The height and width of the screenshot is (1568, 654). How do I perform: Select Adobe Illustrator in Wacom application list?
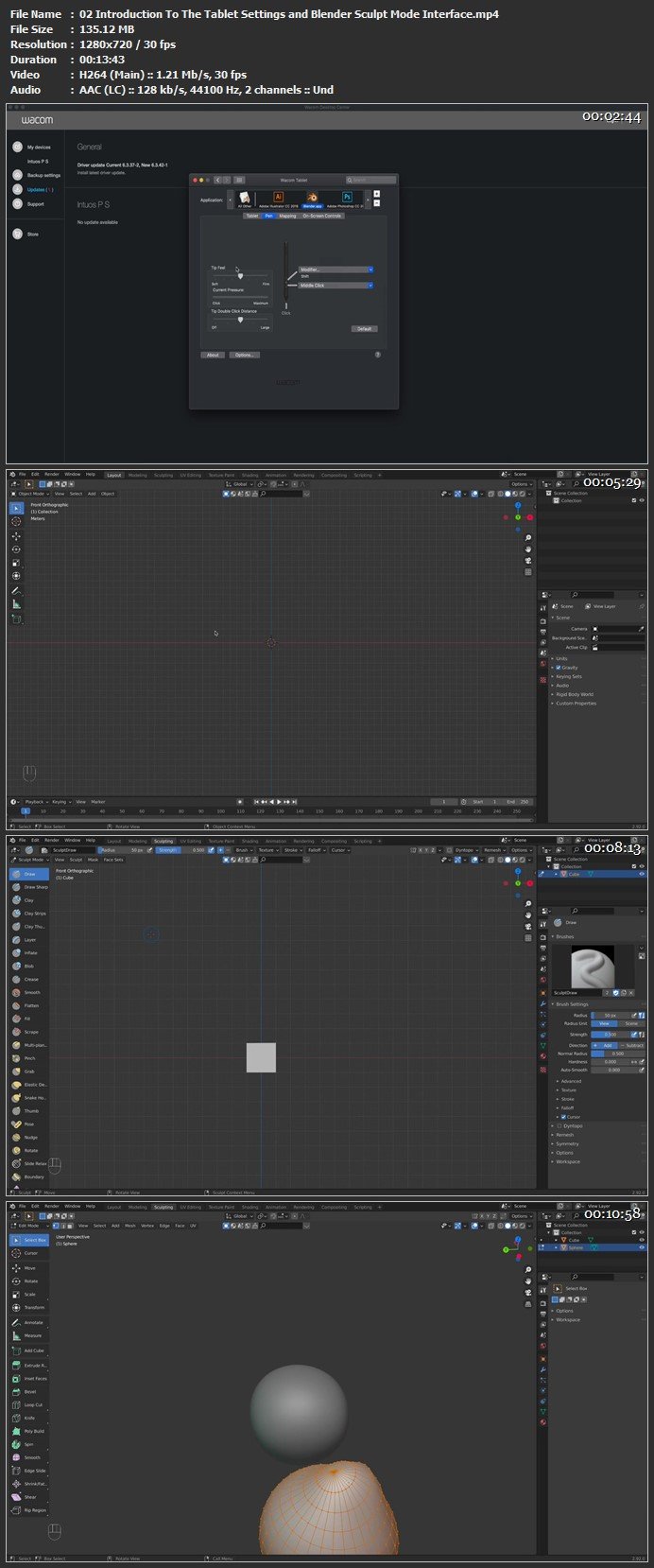click(278, 199)
